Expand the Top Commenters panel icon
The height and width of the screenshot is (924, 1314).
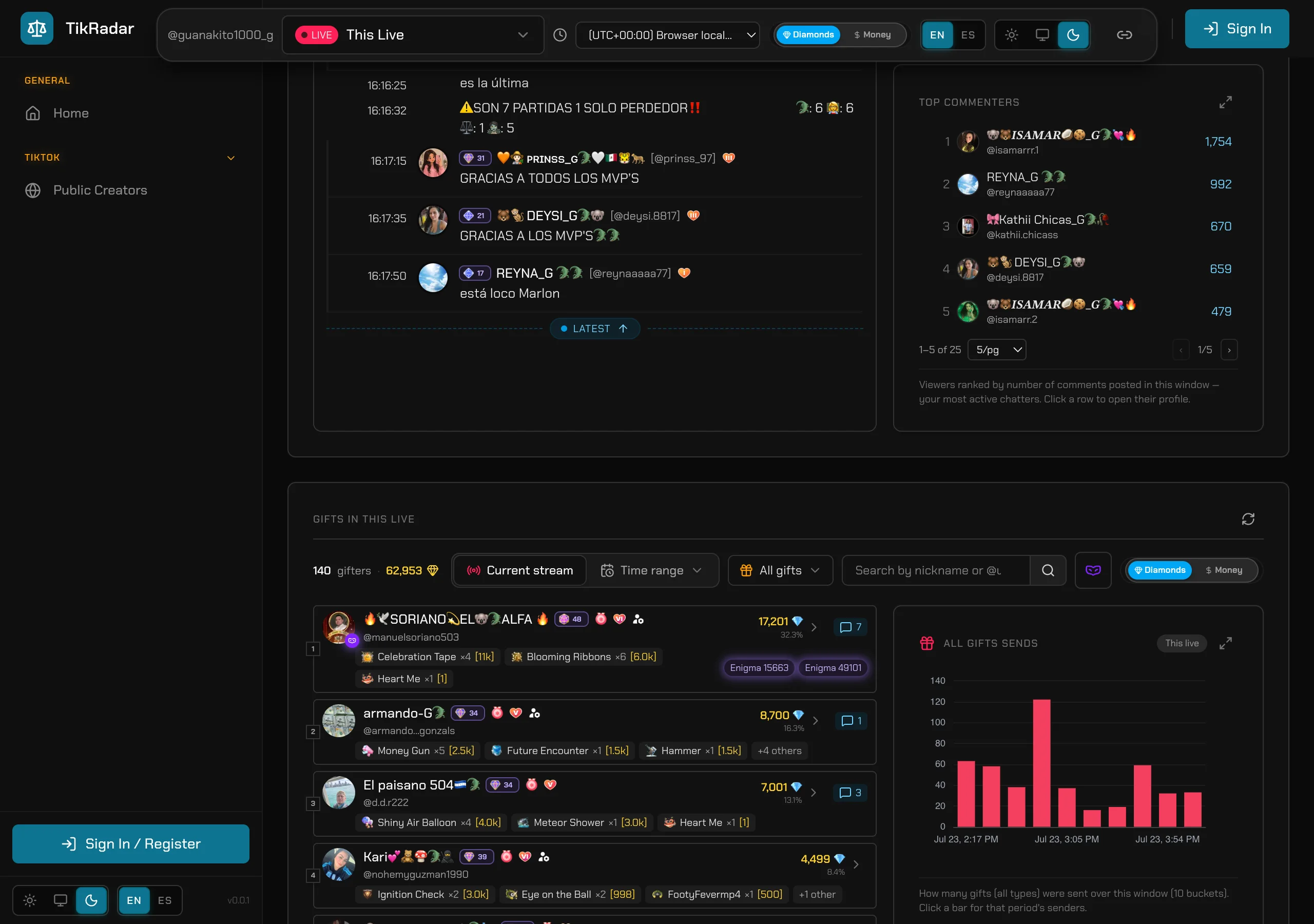(1225, 103)
